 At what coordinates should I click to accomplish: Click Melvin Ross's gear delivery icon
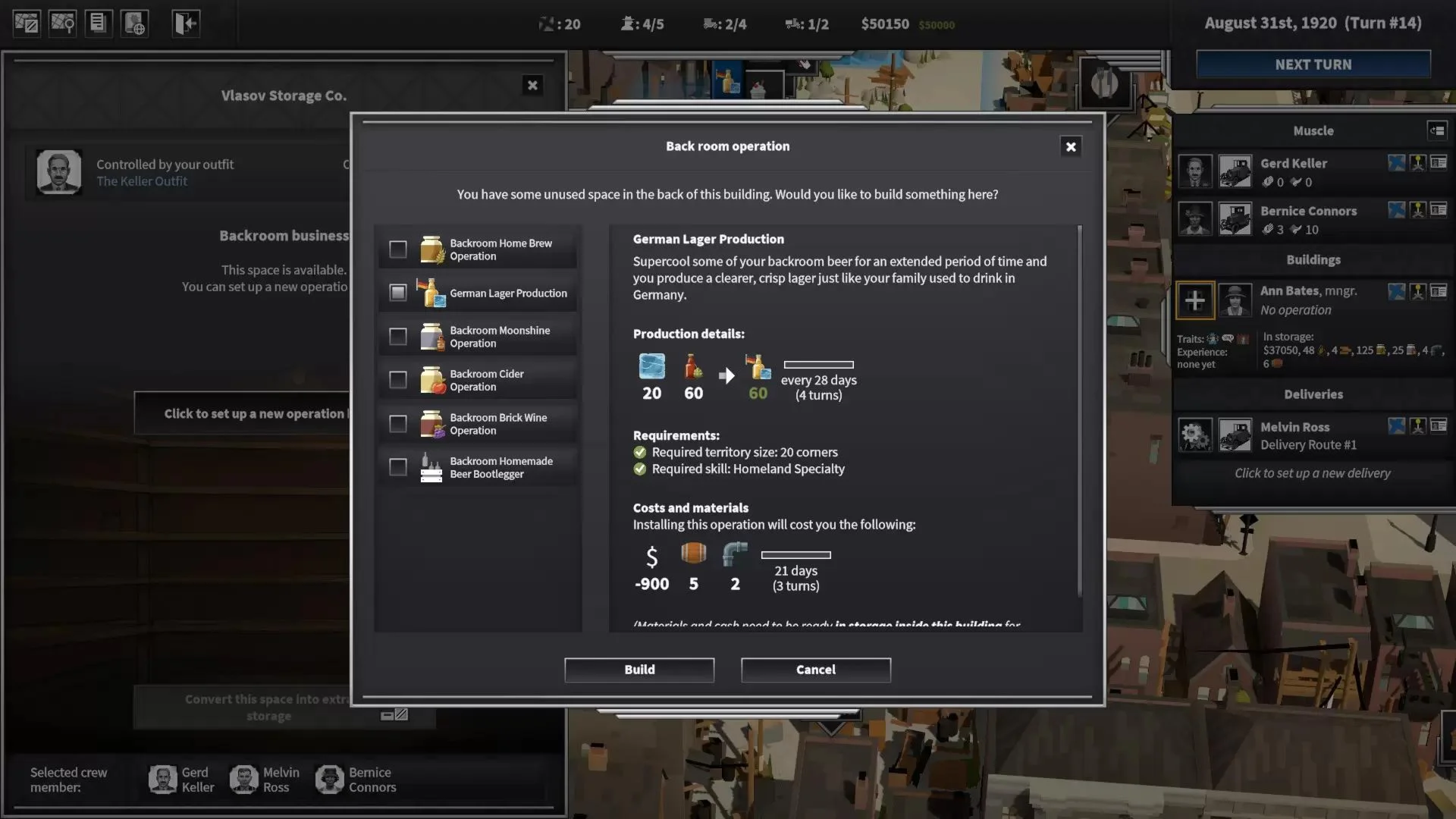[1194, 435]
